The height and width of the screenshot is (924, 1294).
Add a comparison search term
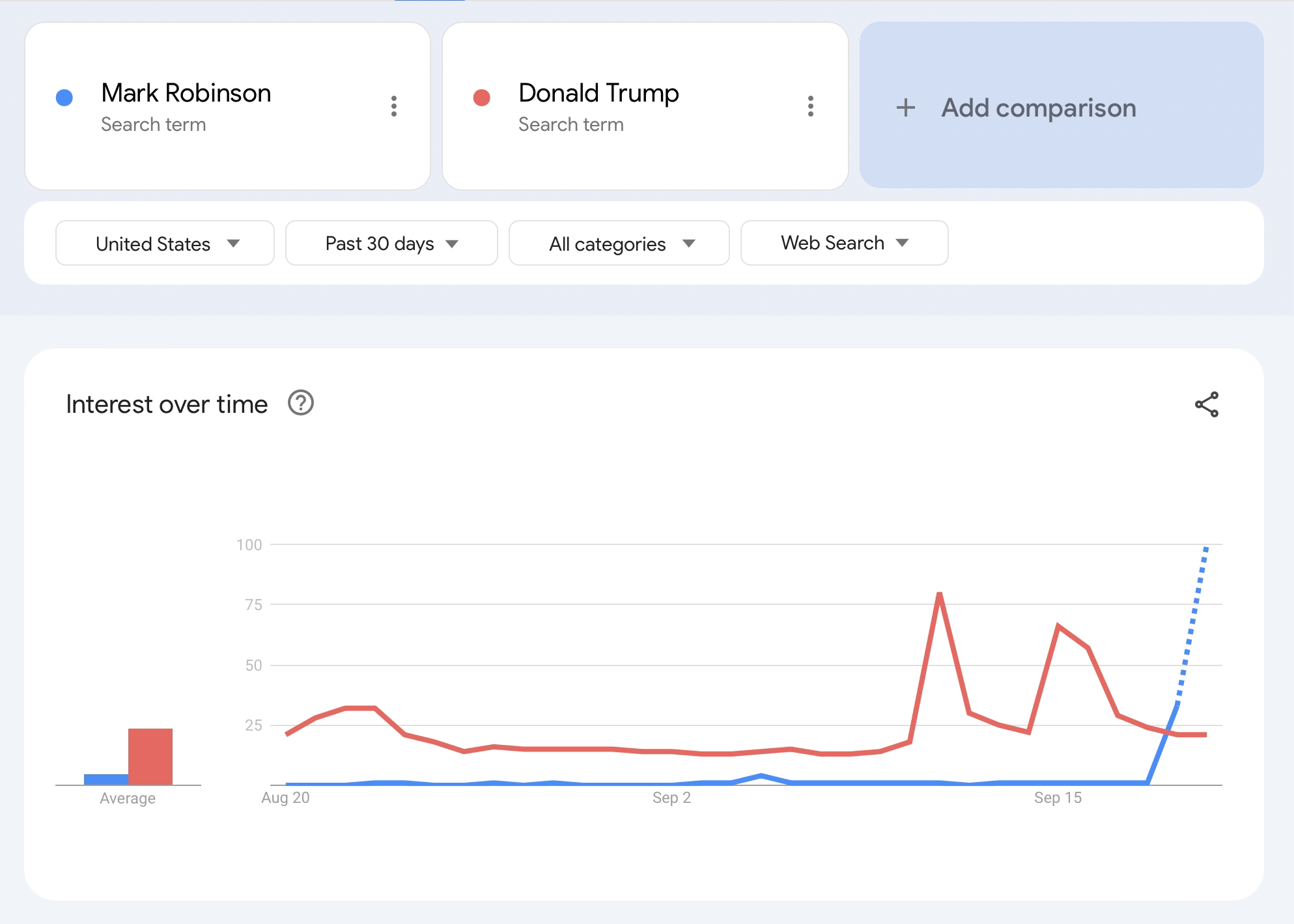point(1062,105)
